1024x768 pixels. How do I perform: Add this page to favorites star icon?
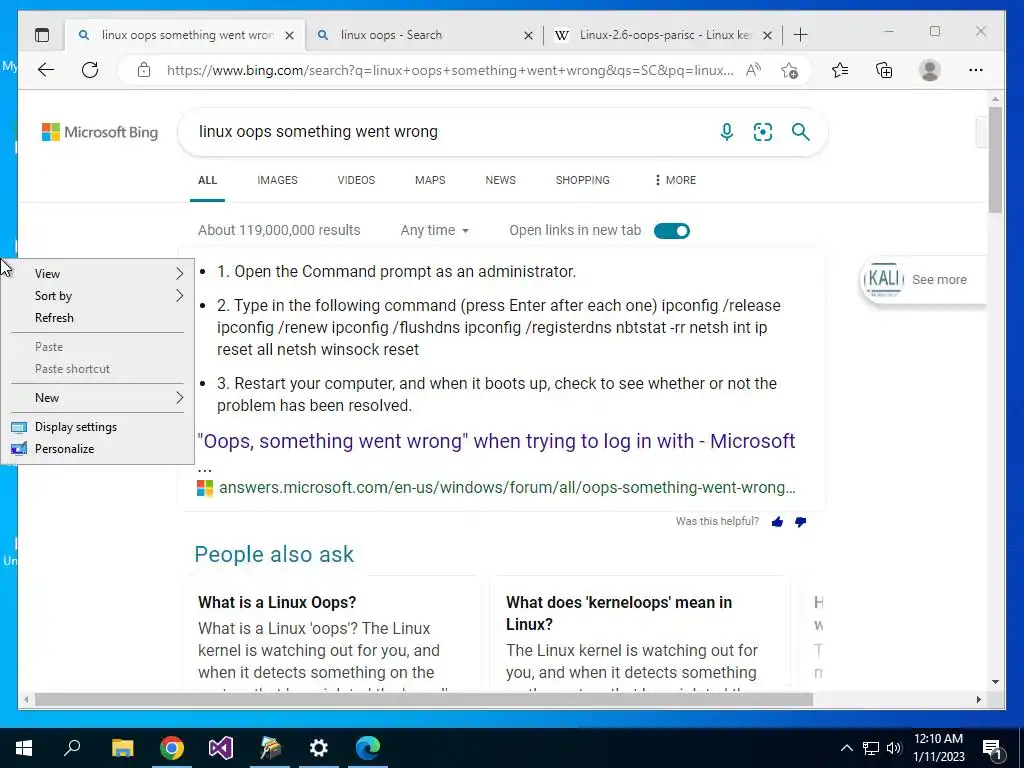[x=790, y=70]
